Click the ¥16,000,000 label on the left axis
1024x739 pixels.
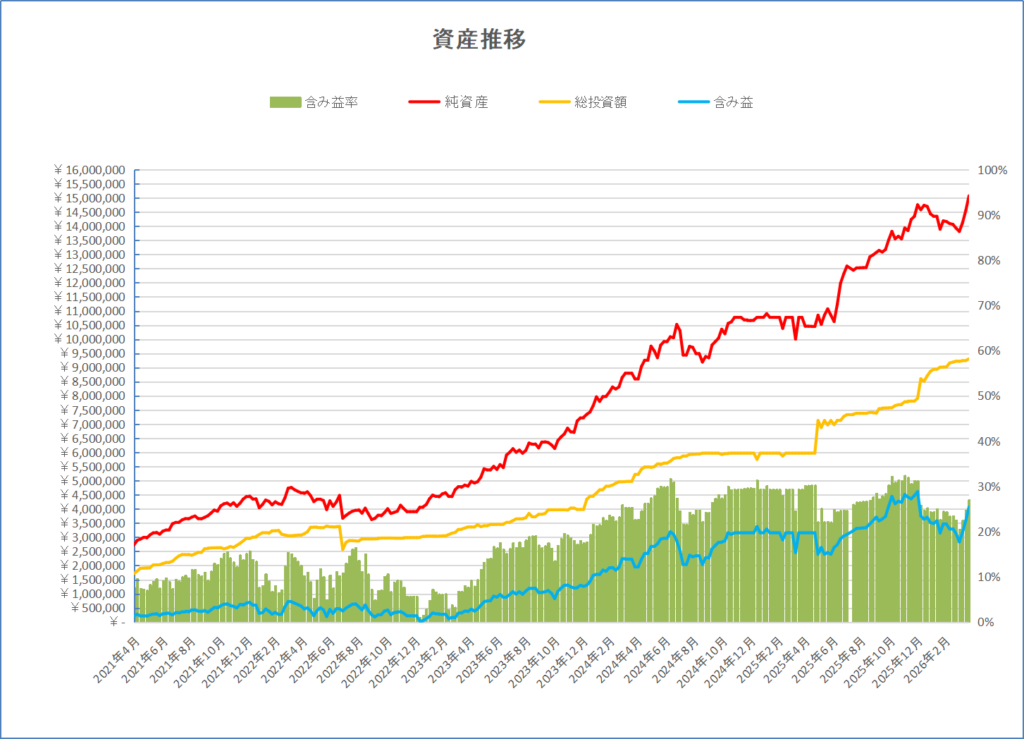[90, 170]
